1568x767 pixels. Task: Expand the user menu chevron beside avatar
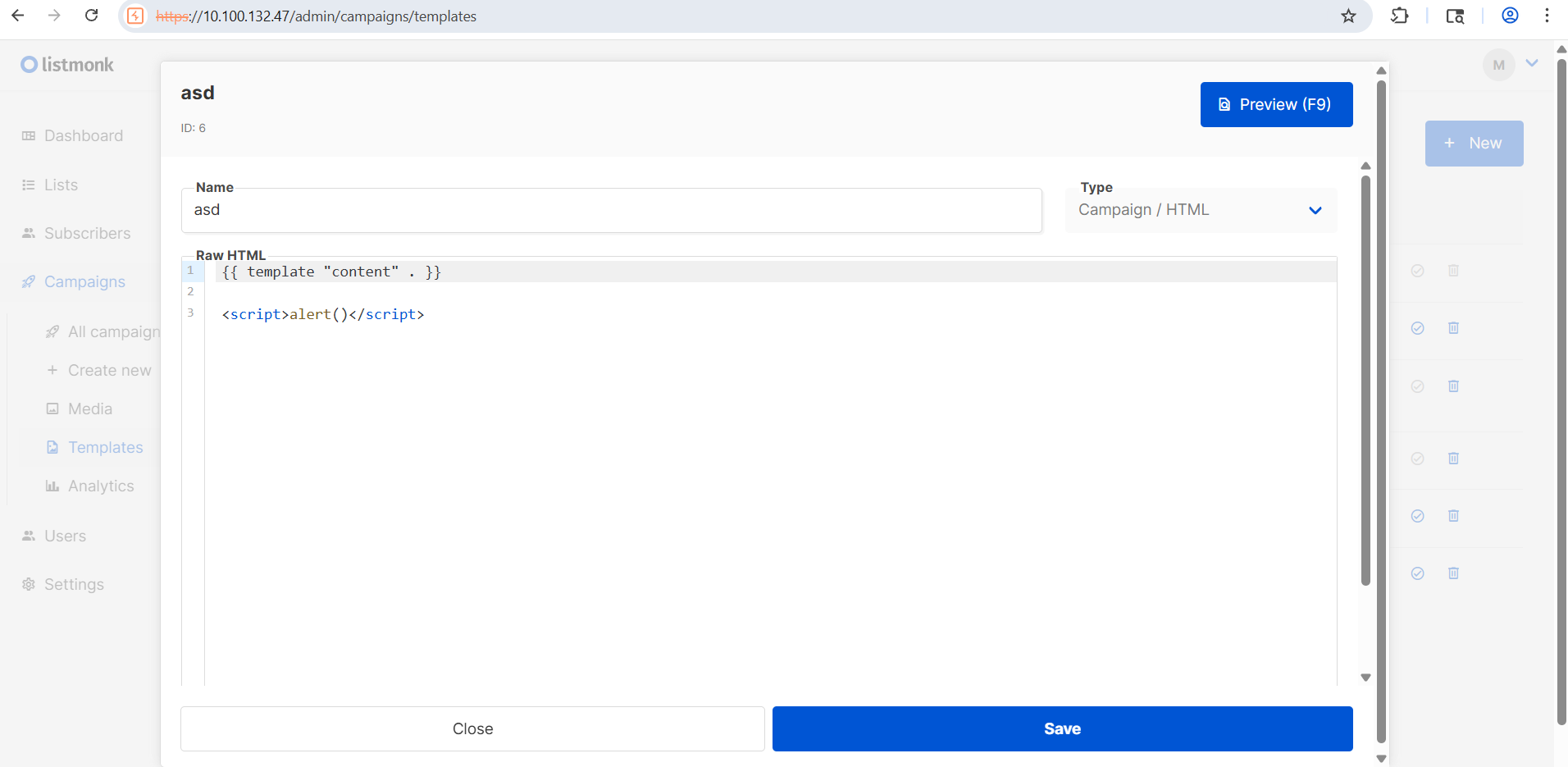click(1532, 63)
